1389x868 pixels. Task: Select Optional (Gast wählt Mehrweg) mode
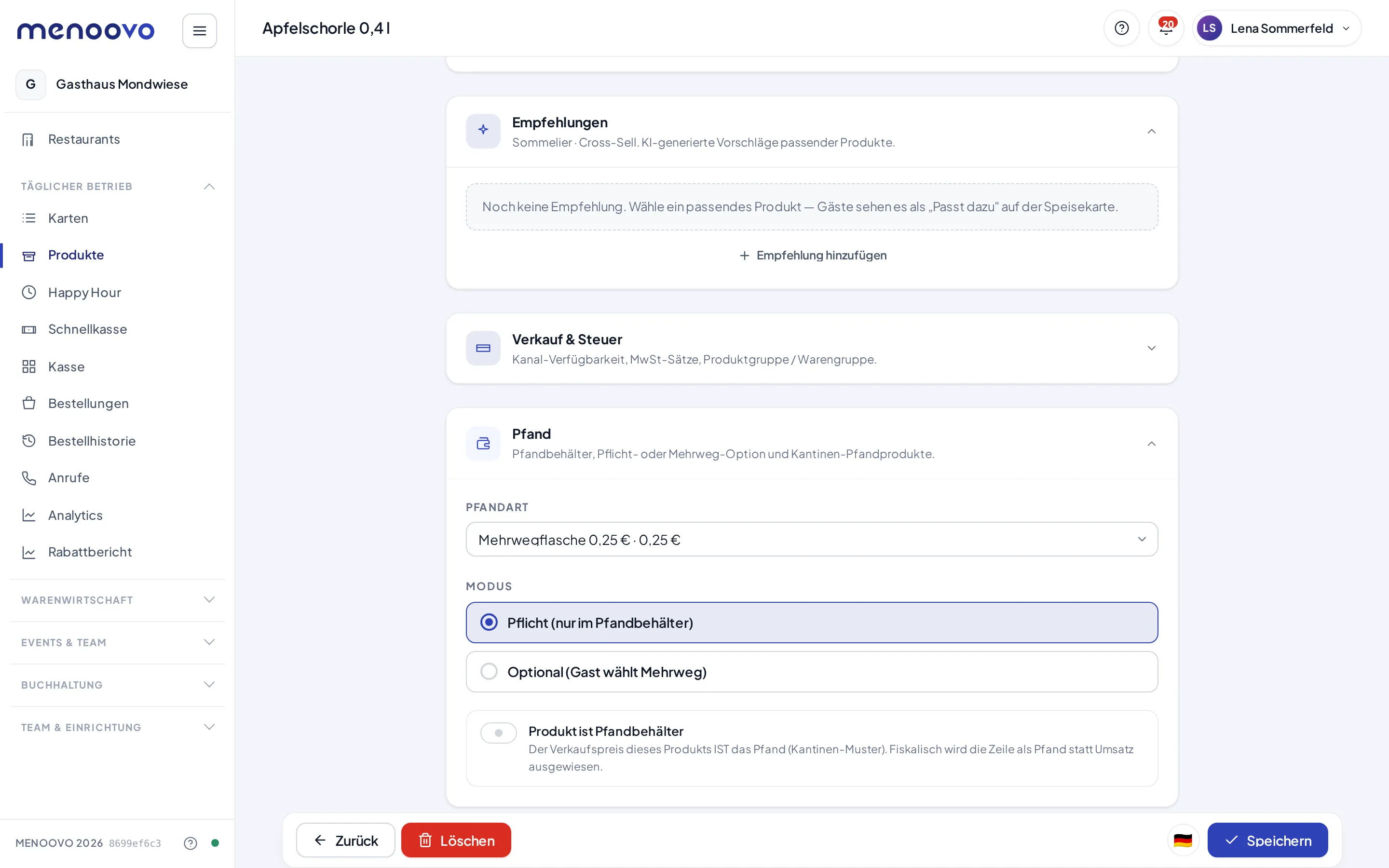tap(812, 672)
